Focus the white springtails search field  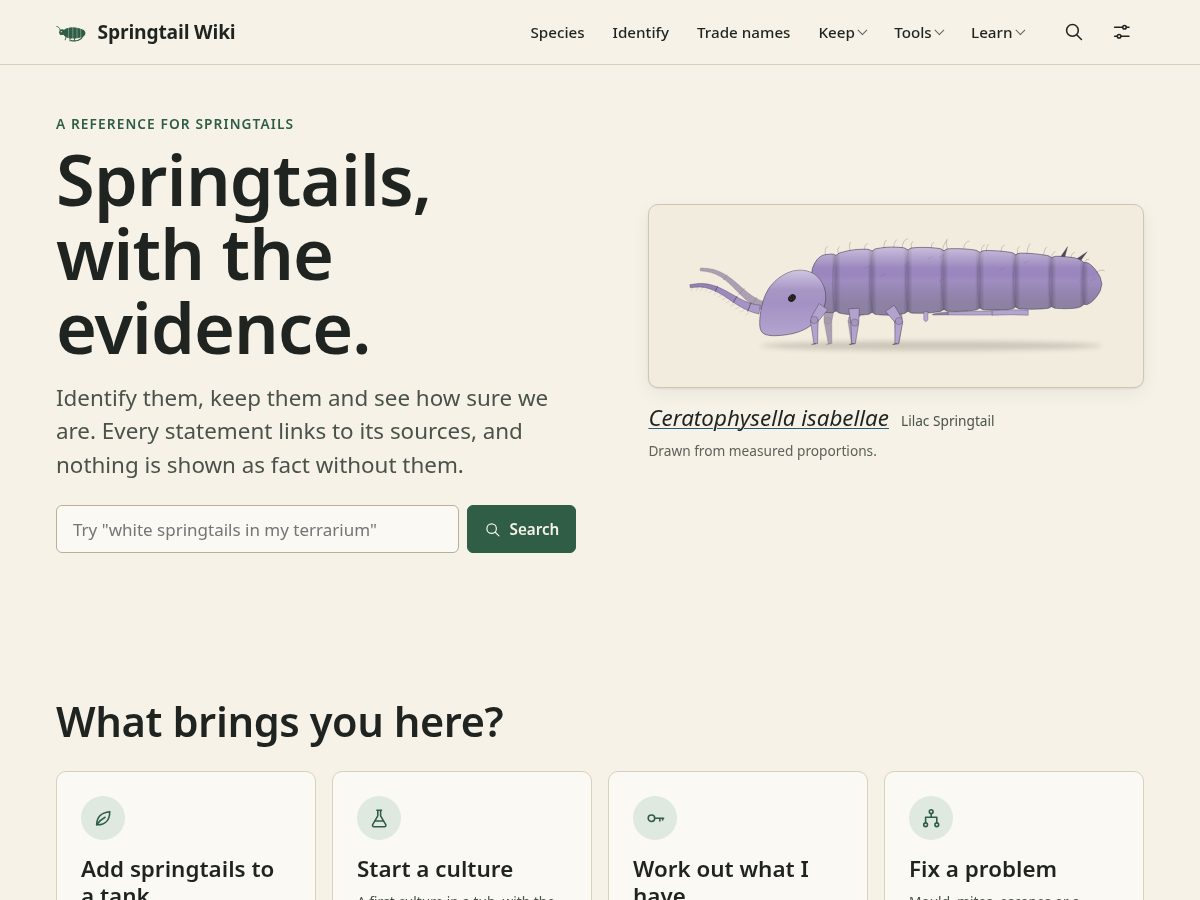pos(257,529)
